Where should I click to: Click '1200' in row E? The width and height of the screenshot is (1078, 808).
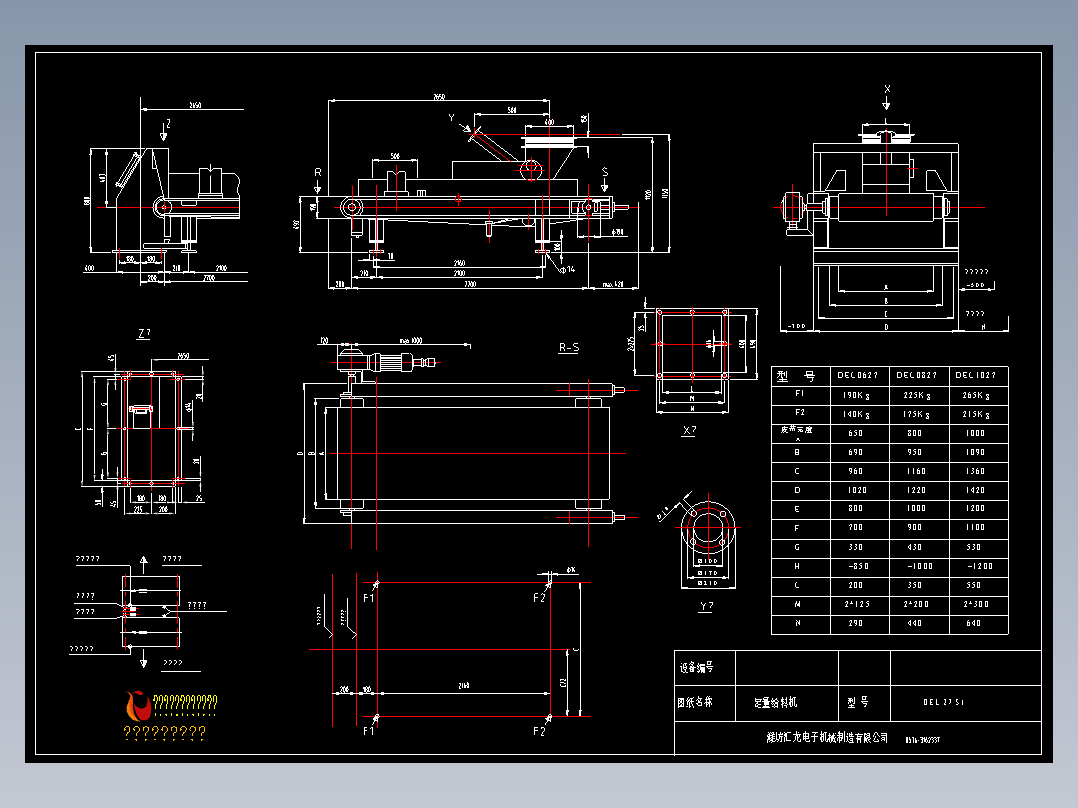point(975,509)
